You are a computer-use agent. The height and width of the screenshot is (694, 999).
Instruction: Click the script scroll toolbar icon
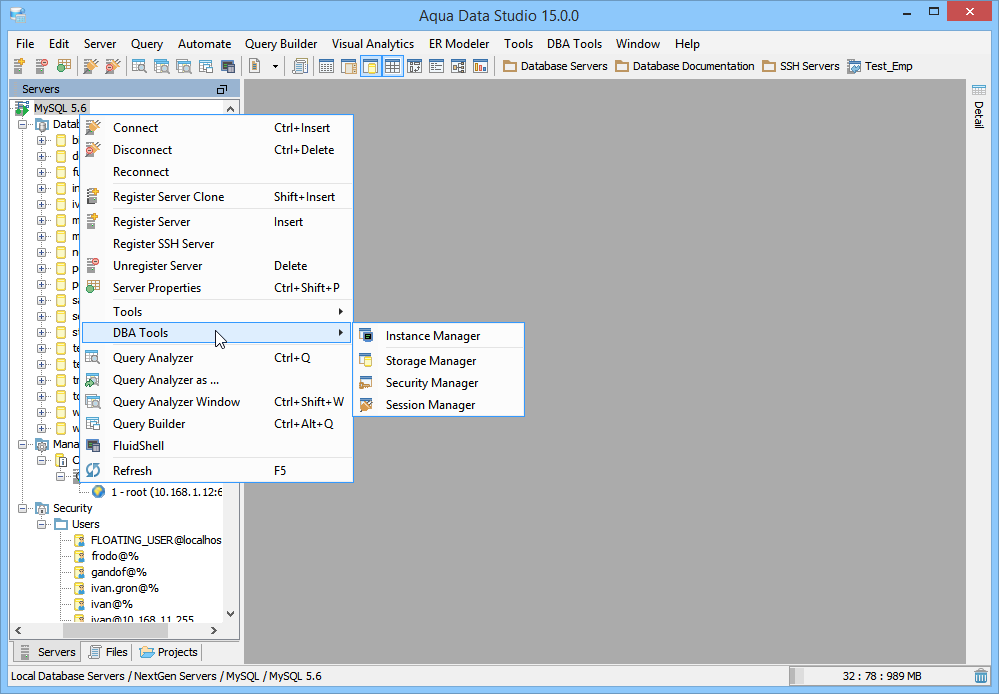tap(300, 66)
